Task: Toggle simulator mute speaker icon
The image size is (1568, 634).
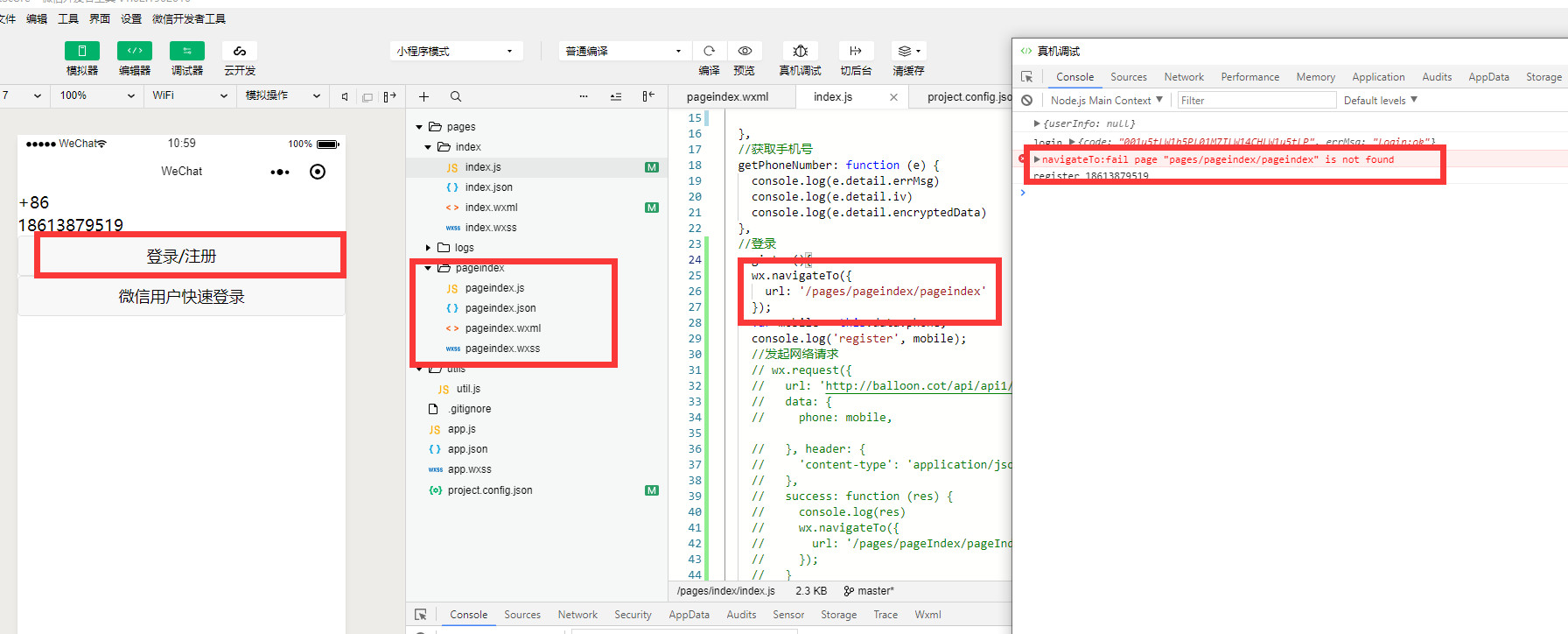Action: pyautogui.click(x=345, y=96)
